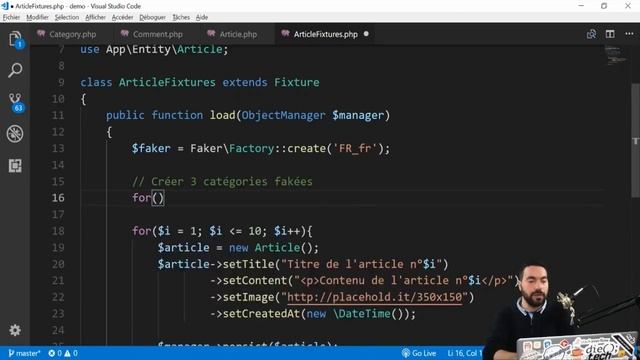Click the 'ObjectManager' type hint
The width and height of the screenshot is (640, 360).
[x=283, y=116]
